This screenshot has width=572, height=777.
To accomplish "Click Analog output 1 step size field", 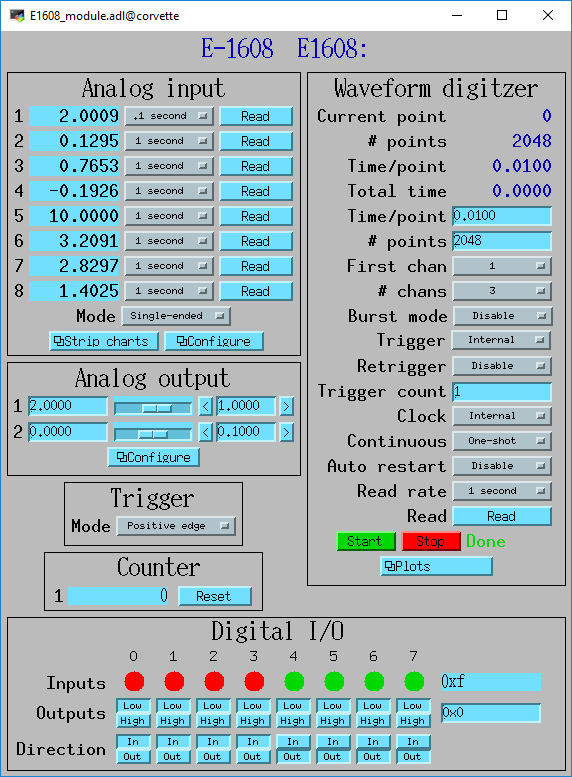I will click(x=246, y=406).
